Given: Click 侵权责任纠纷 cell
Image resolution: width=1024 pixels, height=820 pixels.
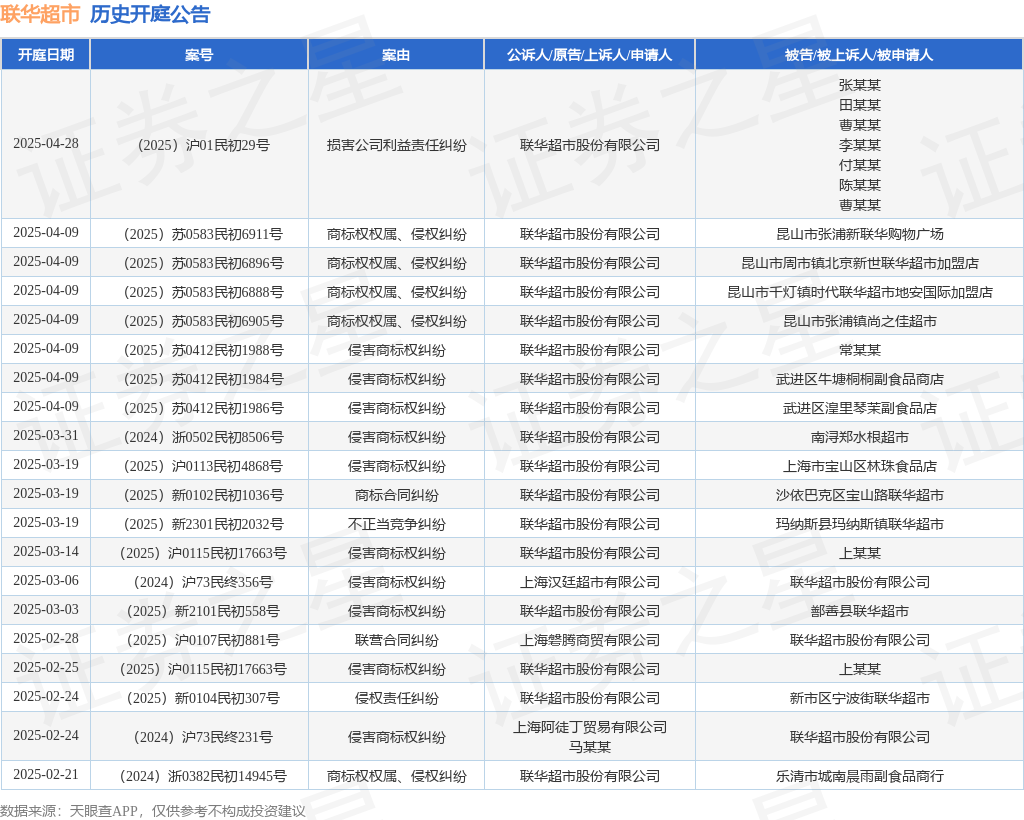Looking at the screenshot, I should coord(396,699).
